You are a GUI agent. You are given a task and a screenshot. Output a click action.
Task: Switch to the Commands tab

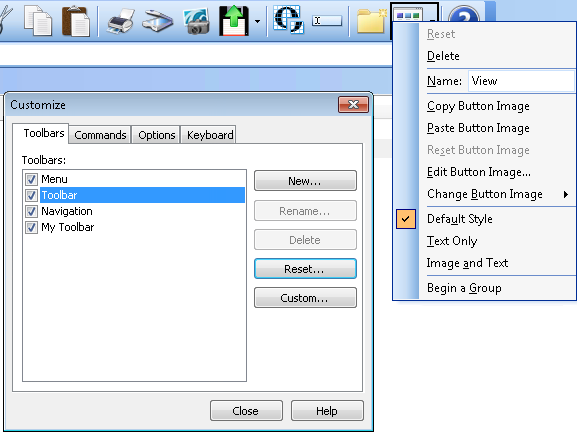(x=100, y=135)
